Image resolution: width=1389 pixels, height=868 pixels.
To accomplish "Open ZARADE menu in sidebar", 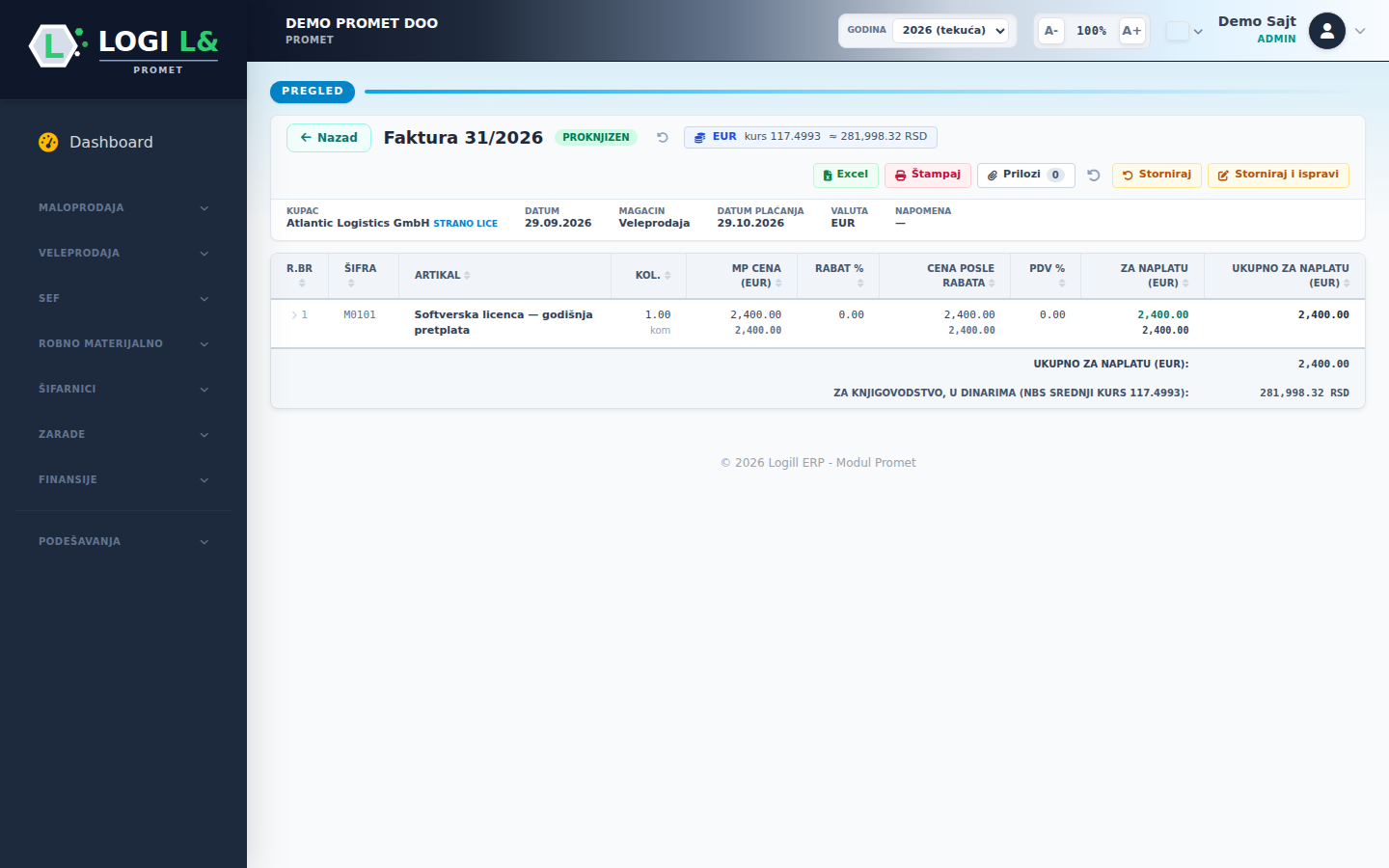I will point(123,434).
